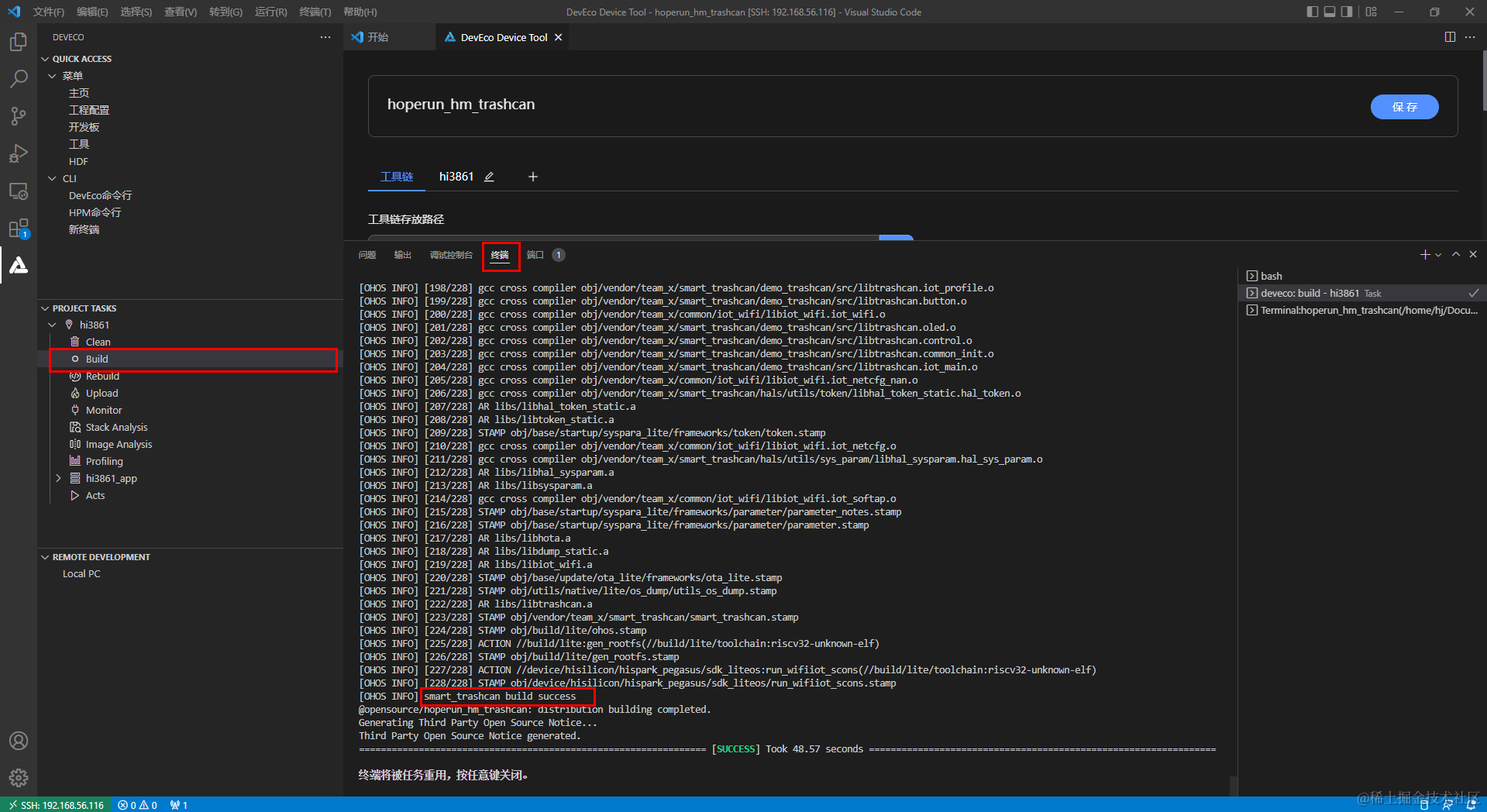Switch to the 输出 panel tab
The height and width of the screenshot is (812, 1487).
pyautogui.click(x=403, y=255)
